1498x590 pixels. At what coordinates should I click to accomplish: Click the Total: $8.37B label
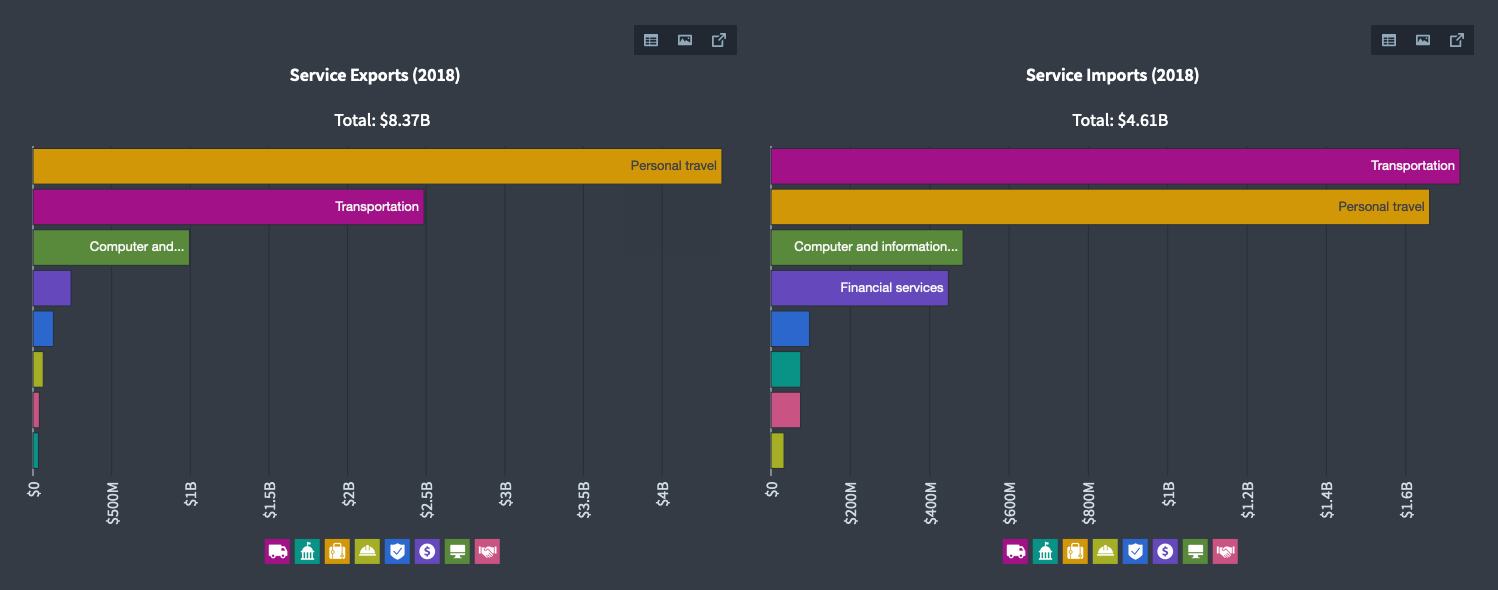(x=382, y=120)
